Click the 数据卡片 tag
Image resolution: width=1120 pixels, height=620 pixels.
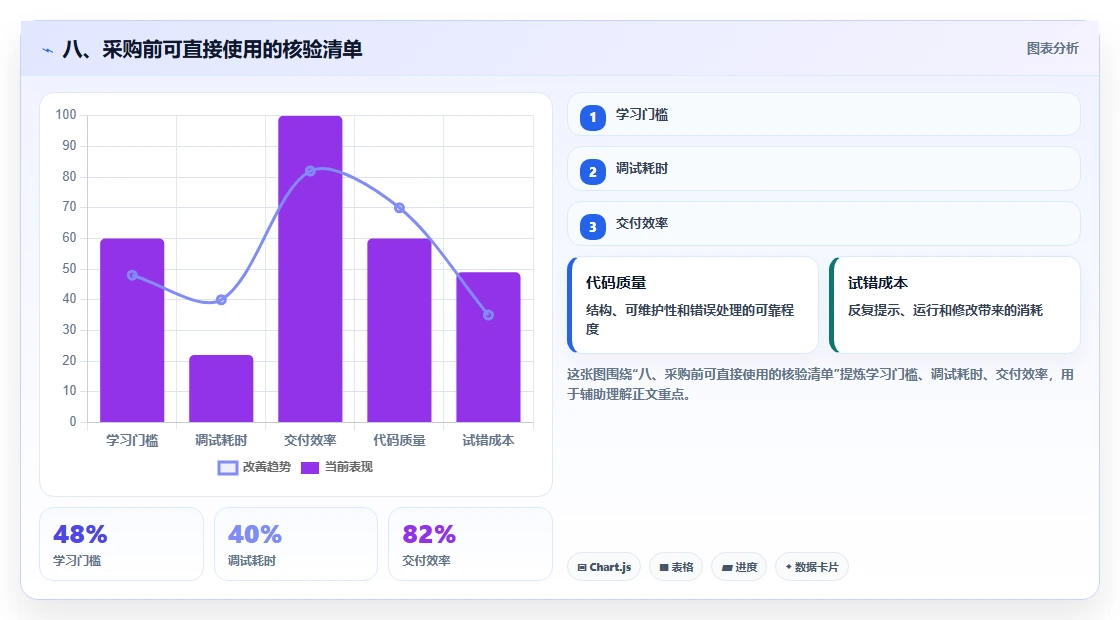pos(811,567)
